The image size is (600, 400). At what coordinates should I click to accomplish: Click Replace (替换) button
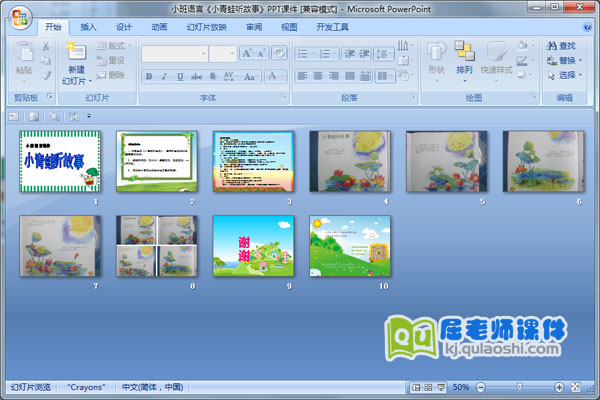tap(564, 60)
